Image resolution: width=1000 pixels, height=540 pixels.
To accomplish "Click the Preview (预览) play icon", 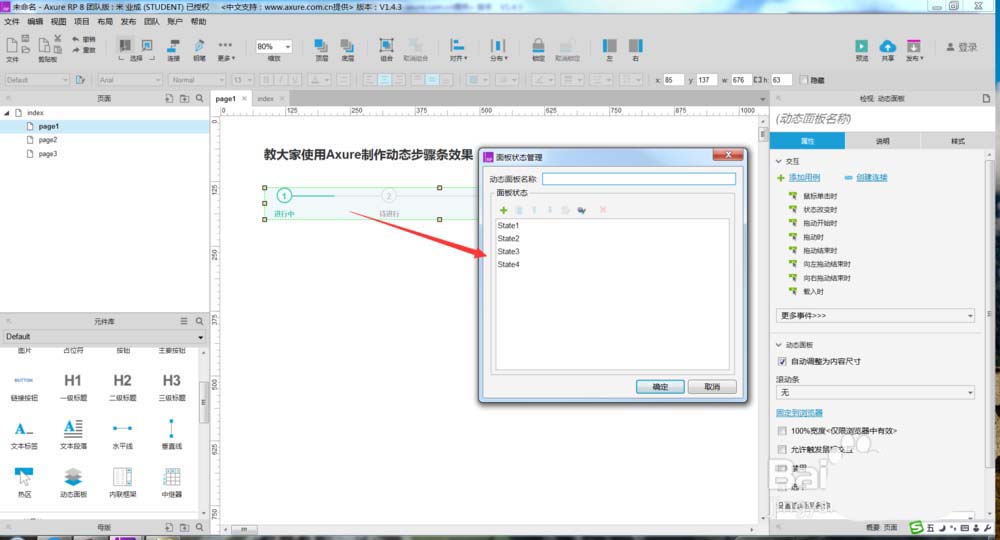I will tap(862, 49).
